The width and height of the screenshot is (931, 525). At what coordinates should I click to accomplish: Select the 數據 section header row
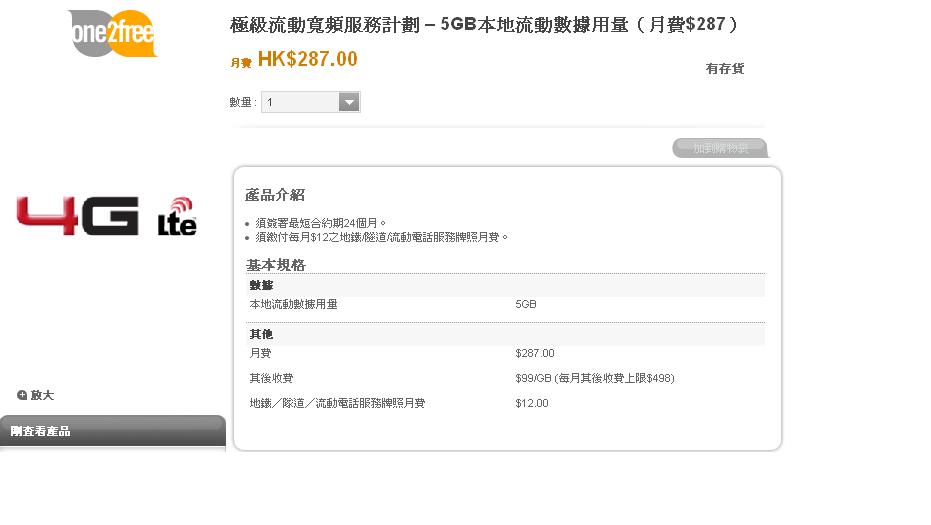(x=505, y=286)
